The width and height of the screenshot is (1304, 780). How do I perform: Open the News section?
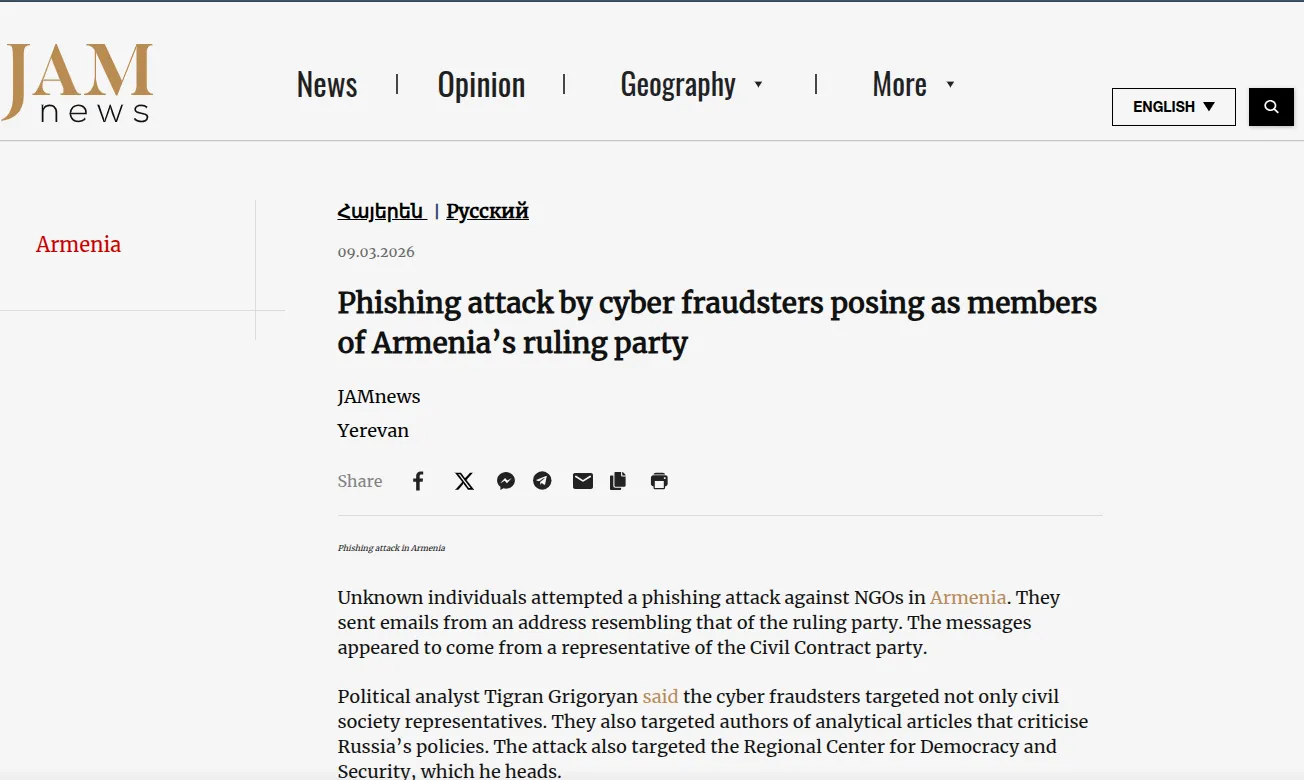click(x=327, y=85)
